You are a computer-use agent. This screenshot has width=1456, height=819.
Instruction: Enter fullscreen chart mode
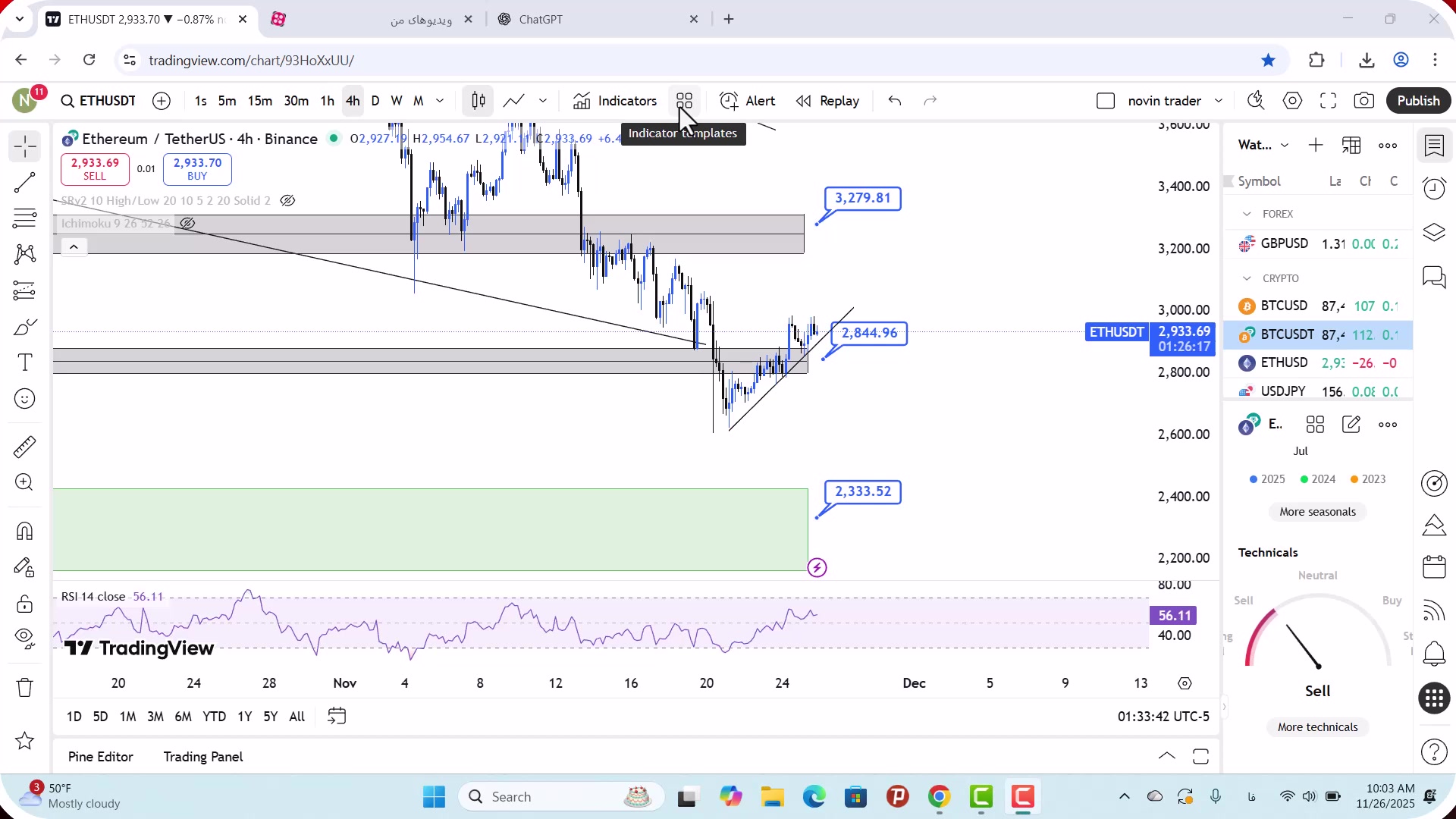coord(1328,101)
